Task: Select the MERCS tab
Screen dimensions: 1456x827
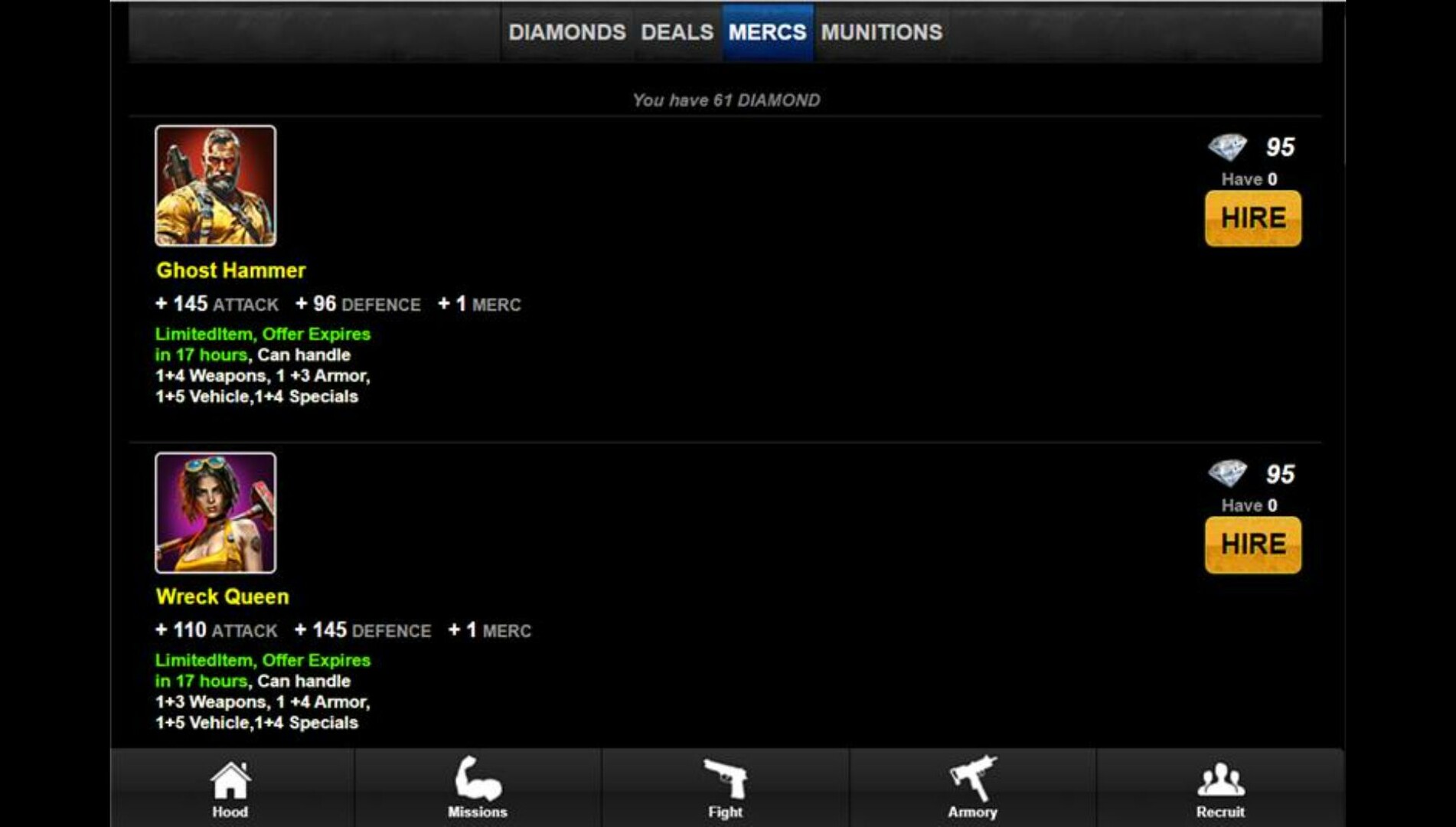Action: coord(767,33)
